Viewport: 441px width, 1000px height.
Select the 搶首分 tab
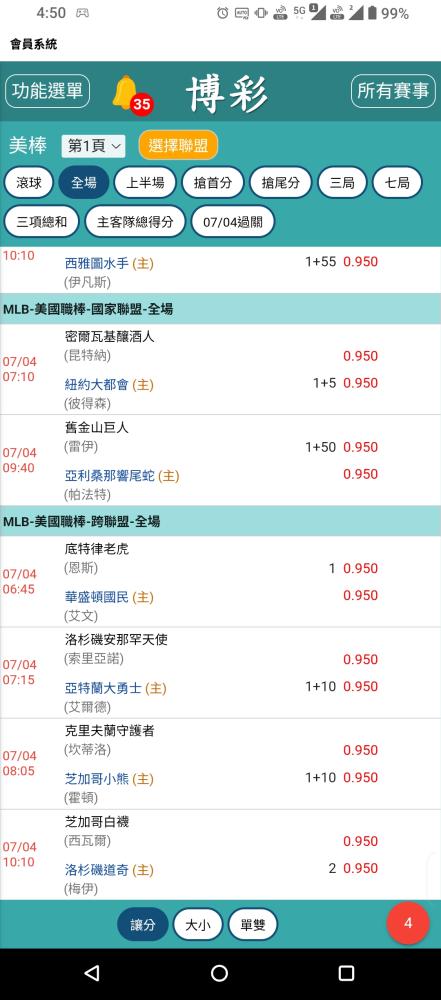pyautogui.click(x=213, y=183)
